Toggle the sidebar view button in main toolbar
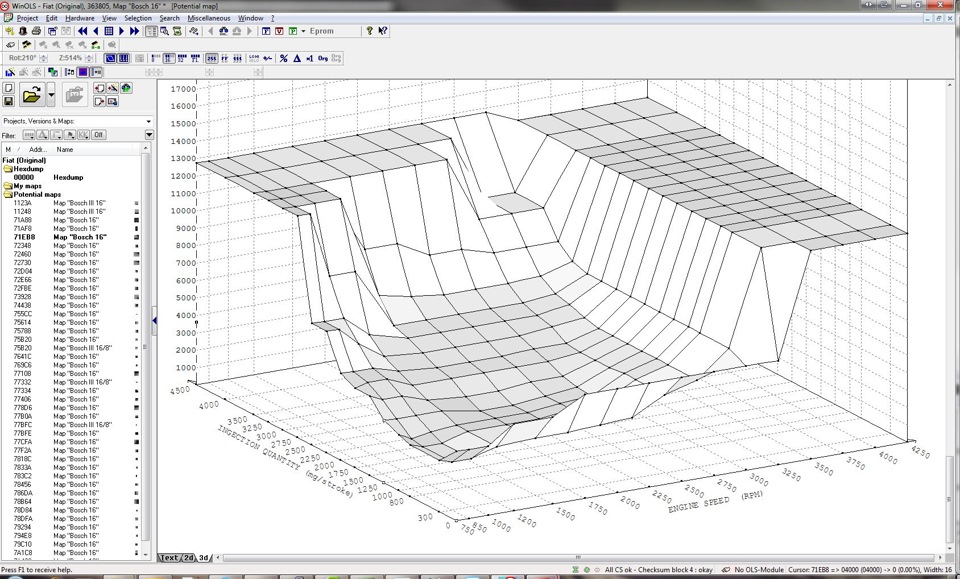Viewport: 960px width, 579px height. [151, 31]
